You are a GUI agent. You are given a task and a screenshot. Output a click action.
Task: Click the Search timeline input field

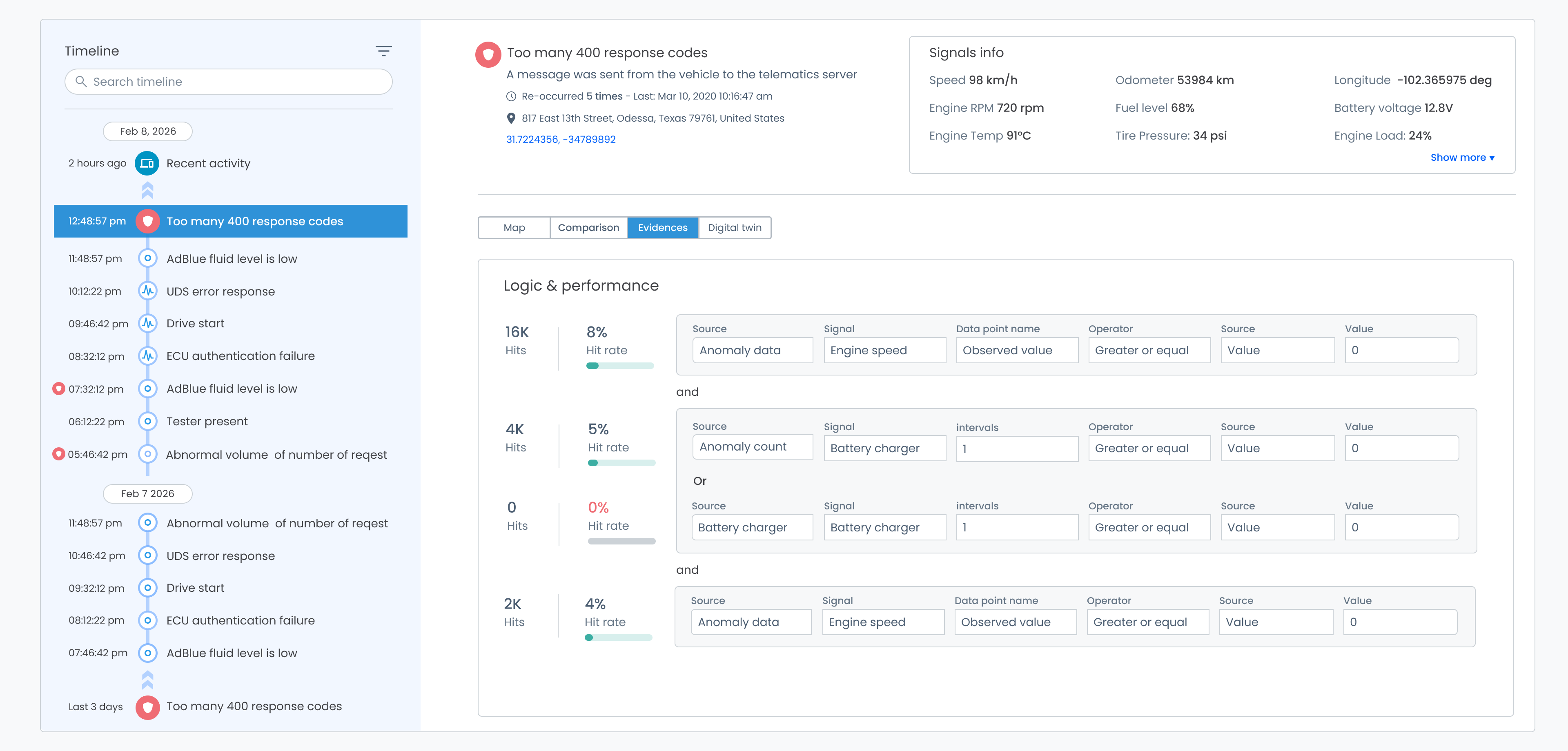[228, 82]
